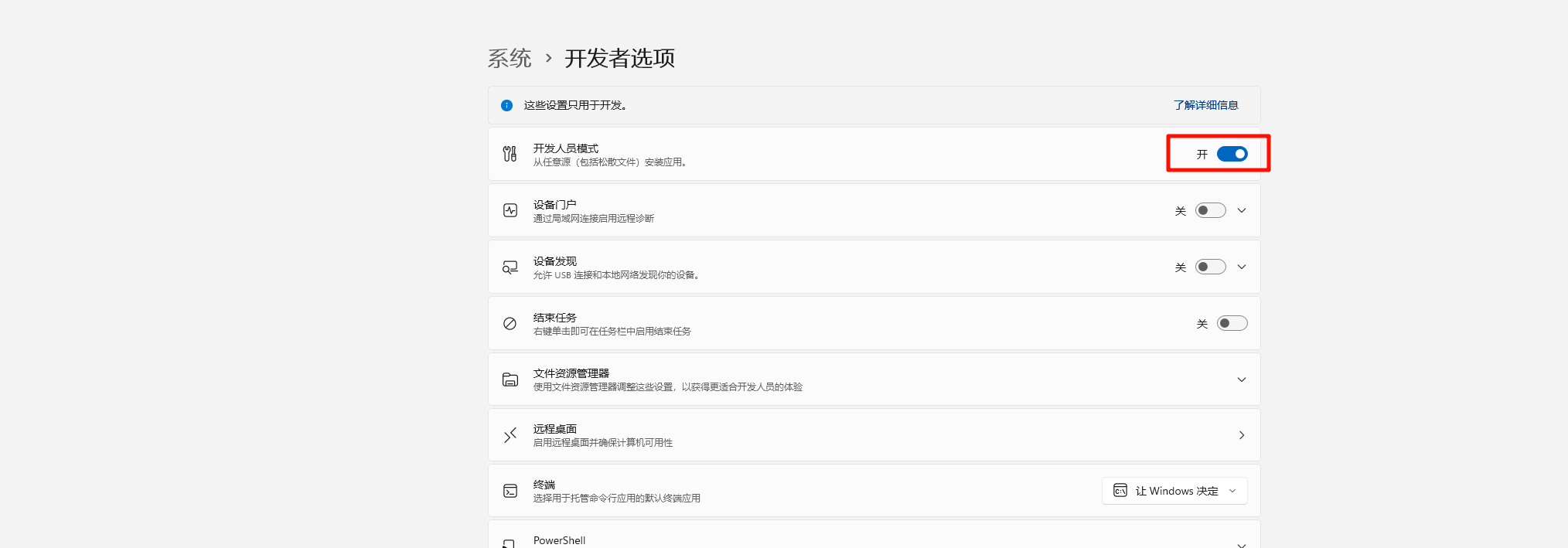Screen dimensions: 1568x548
Task: Click the blue info icon in the banner
Action: pos(506,105)
